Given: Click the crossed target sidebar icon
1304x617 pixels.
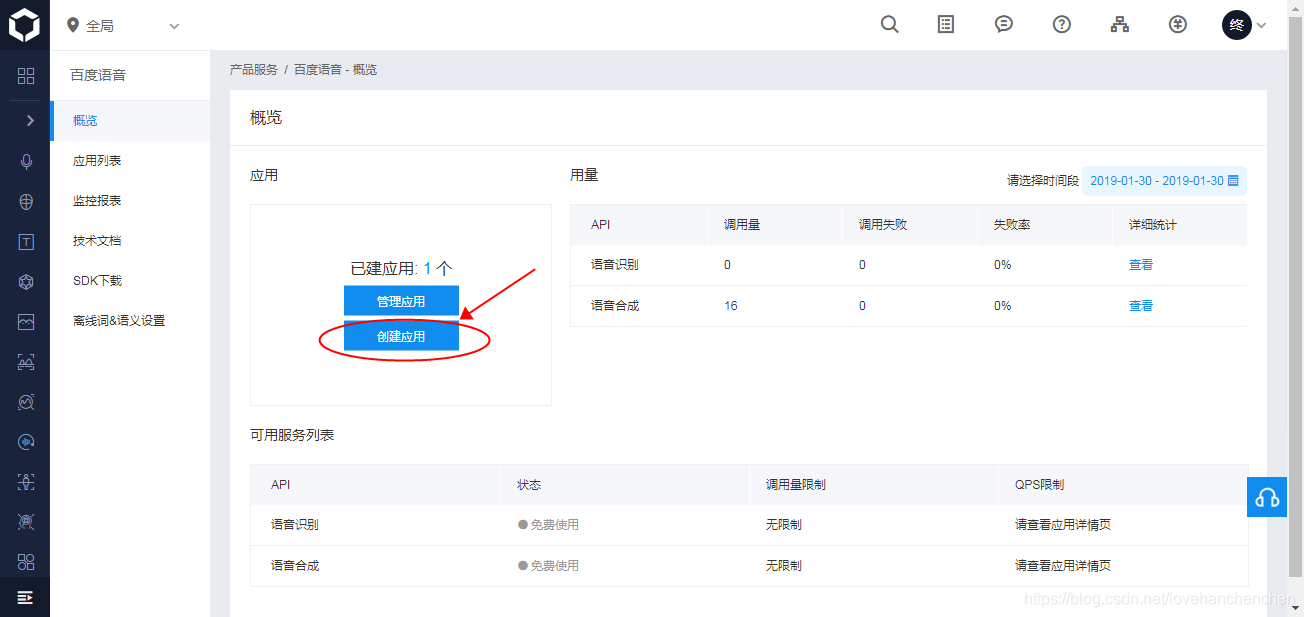Looking at the screenshot, I should click(26, 521).
